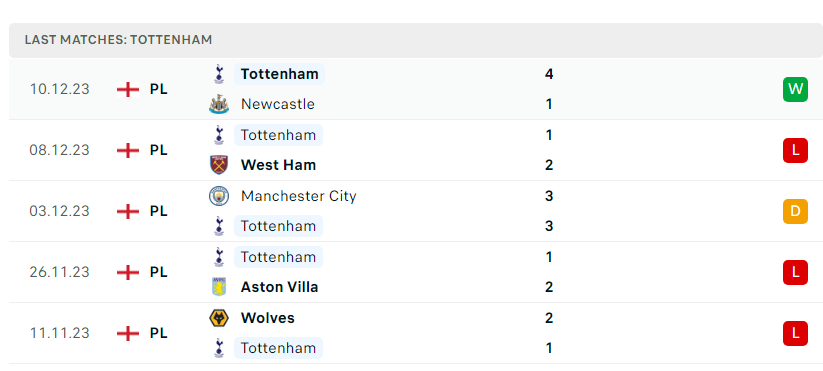Click the orange D draw badge
This screenshot has height=371, width=823.
[795, 211]
